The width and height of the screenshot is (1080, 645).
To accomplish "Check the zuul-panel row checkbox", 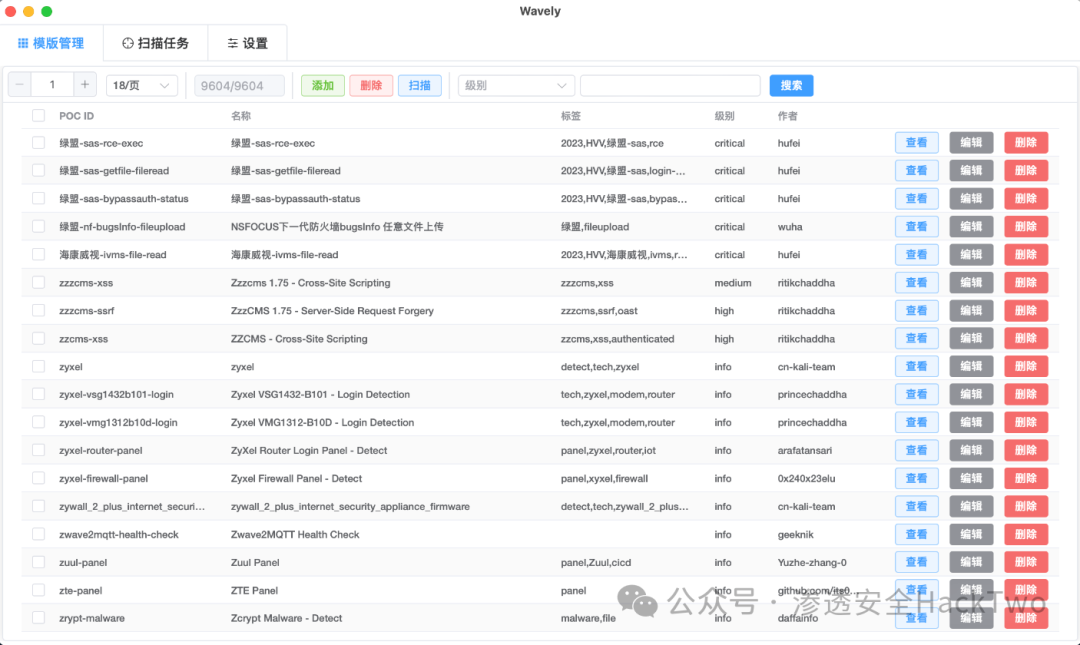I will 39,562.
